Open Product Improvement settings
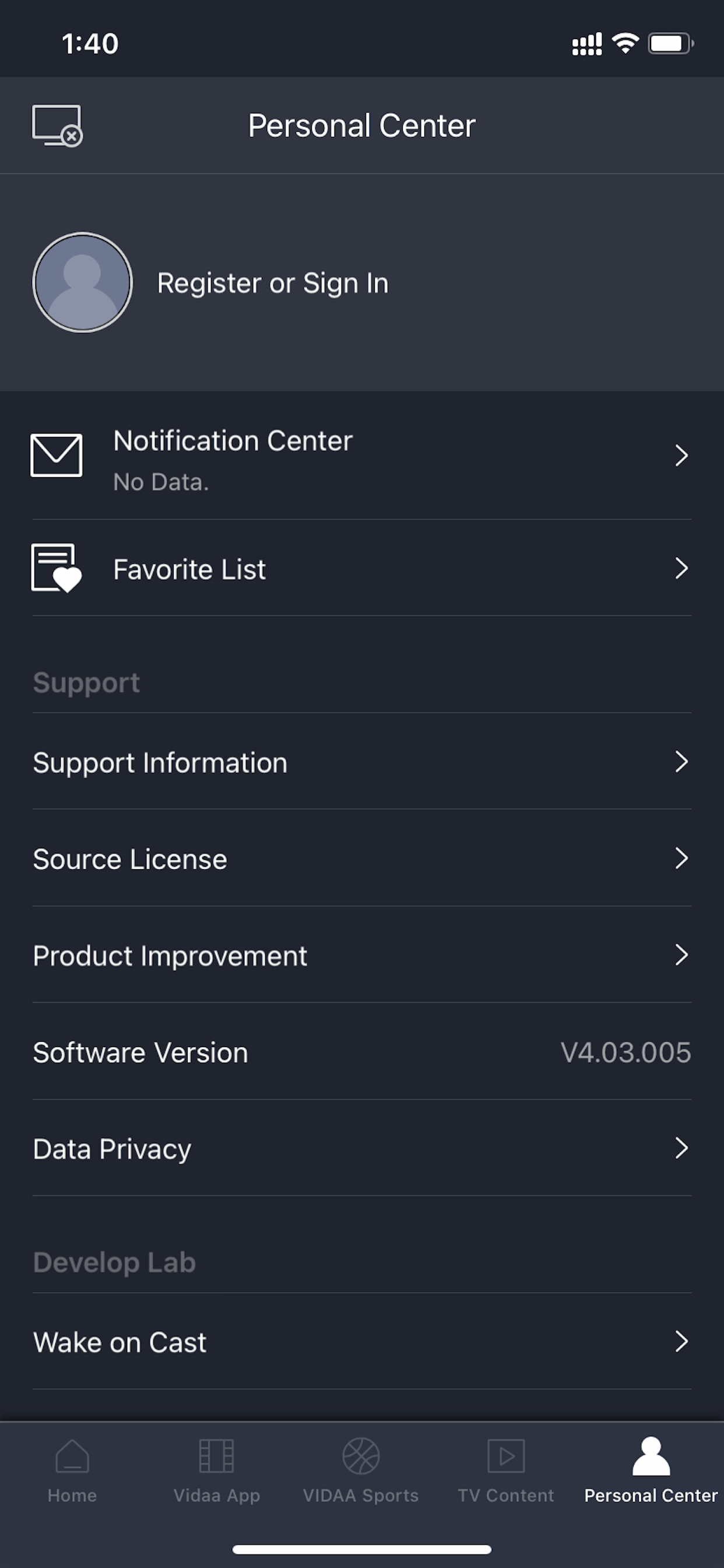This screenshot has height=1568, width=724. 170,956
